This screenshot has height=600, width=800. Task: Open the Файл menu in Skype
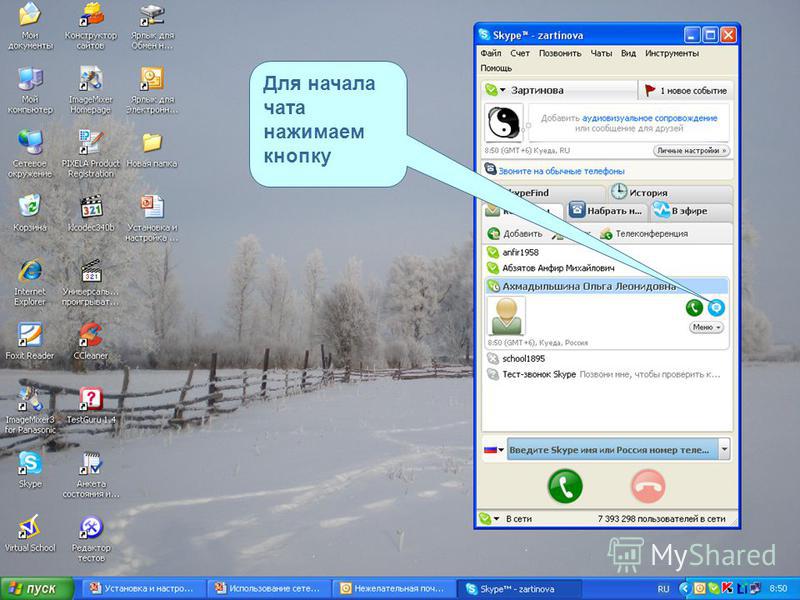click(490, 53)
